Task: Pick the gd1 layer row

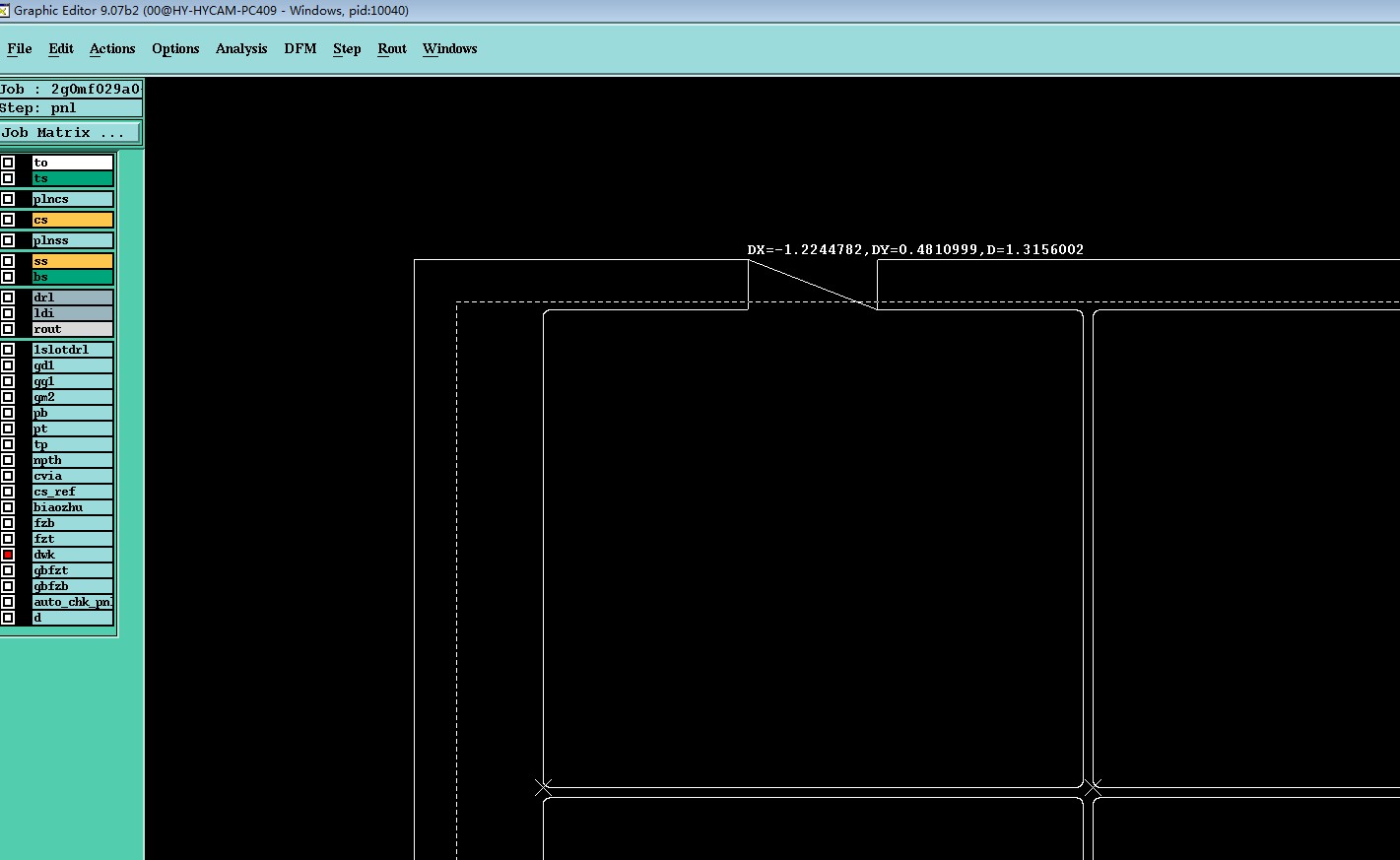Action: click(x=73, y=365)
